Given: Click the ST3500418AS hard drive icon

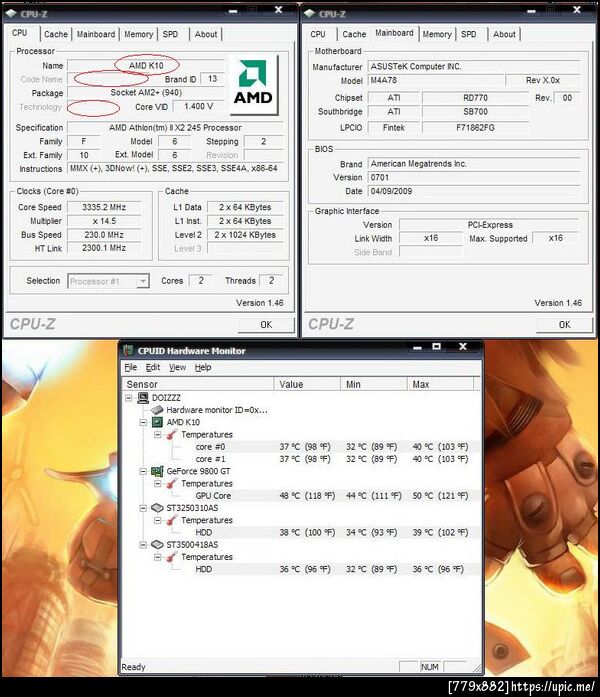Looking at the screenshot, I should 157,545.
